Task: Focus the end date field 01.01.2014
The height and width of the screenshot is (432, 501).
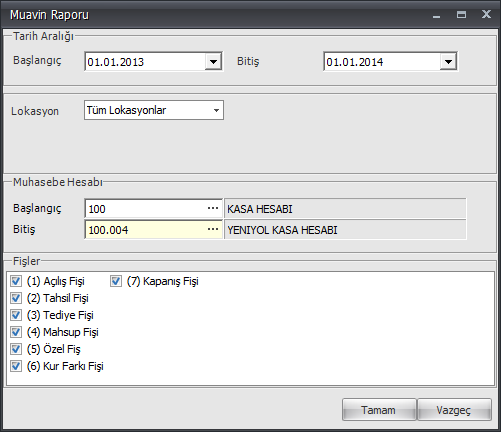Action: tap(382, 62)
